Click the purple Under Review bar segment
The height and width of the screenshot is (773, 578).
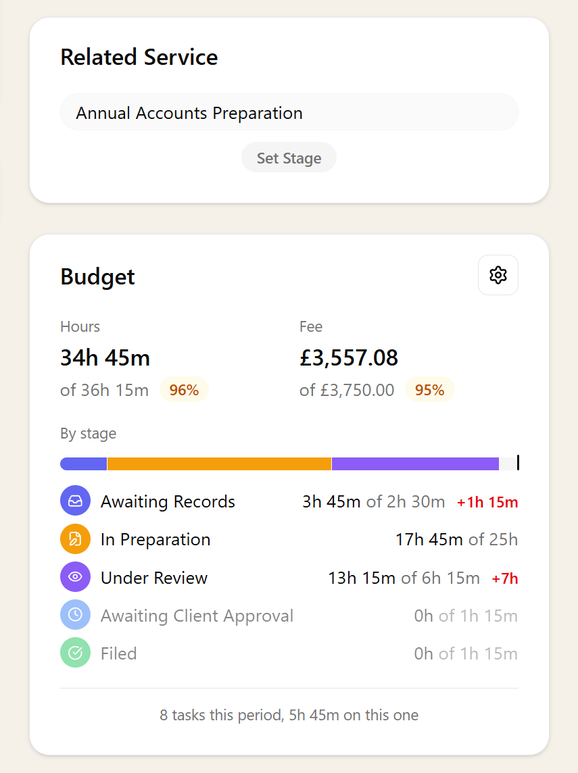point(415,463)
